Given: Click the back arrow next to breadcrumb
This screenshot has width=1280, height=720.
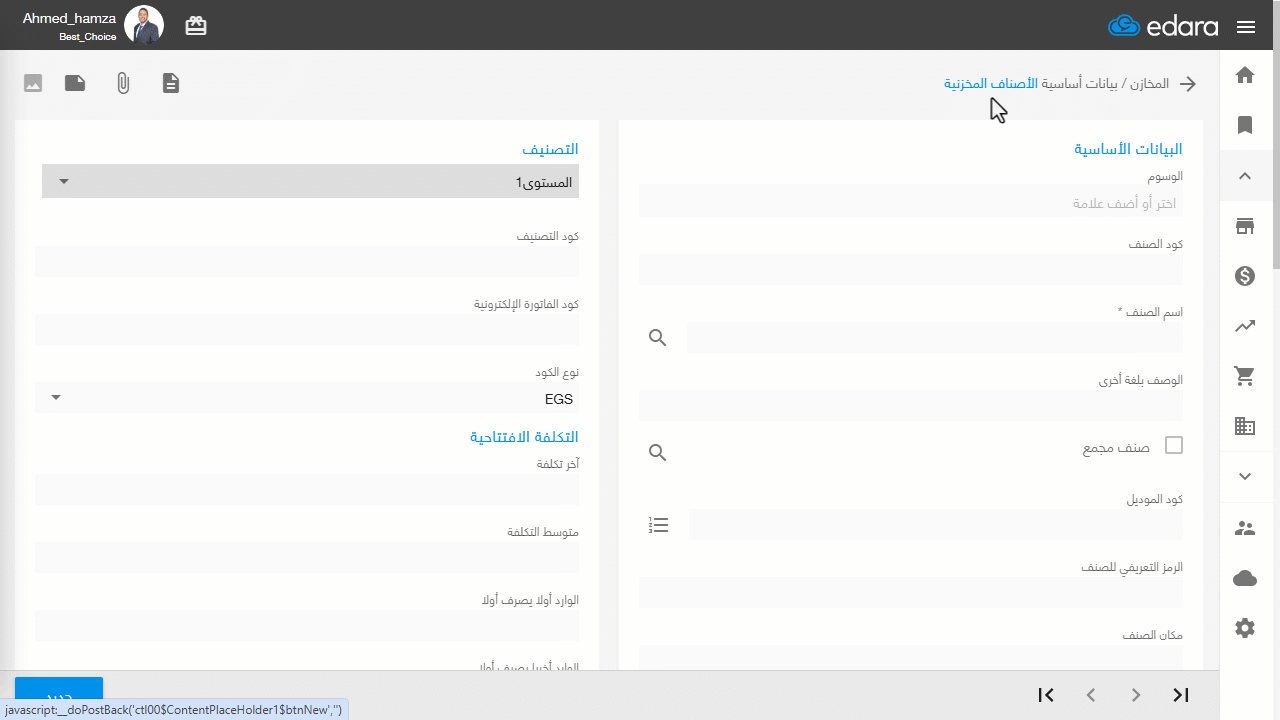Looking at the screenshot, I should [x=1188, y=84].
